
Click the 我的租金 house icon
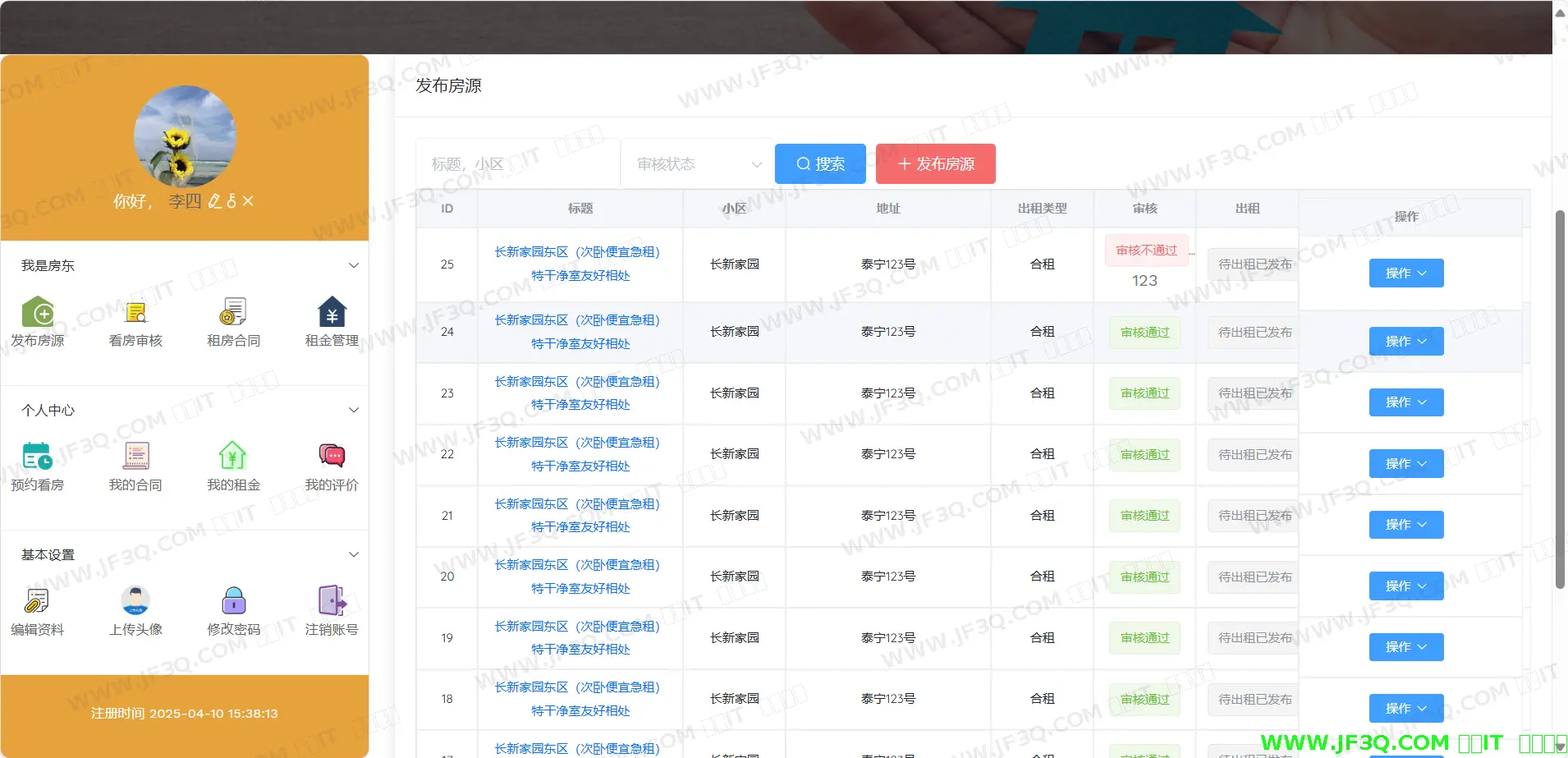(233, 457)
